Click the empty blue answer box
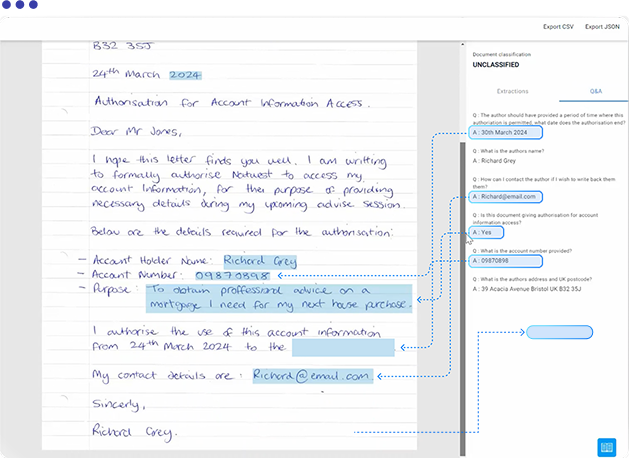 pyautogui.click(x=559, y=332)
